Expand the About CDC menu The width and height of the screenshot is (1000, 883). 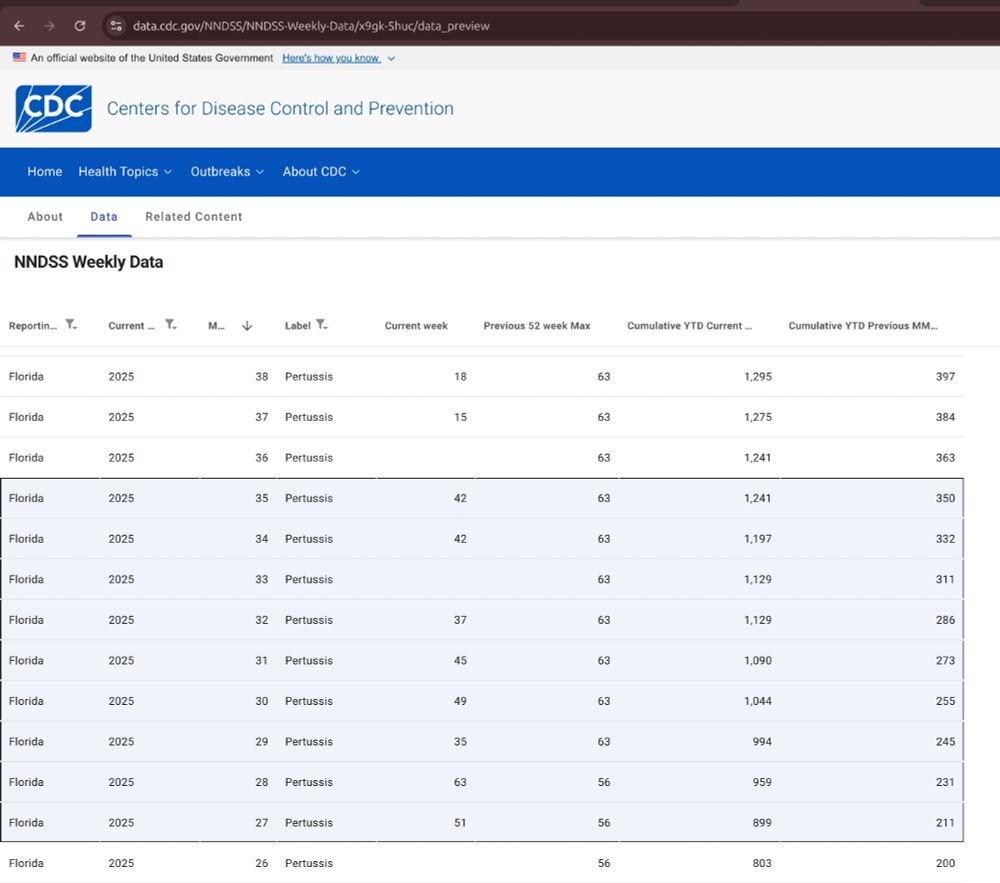[321, 171]
